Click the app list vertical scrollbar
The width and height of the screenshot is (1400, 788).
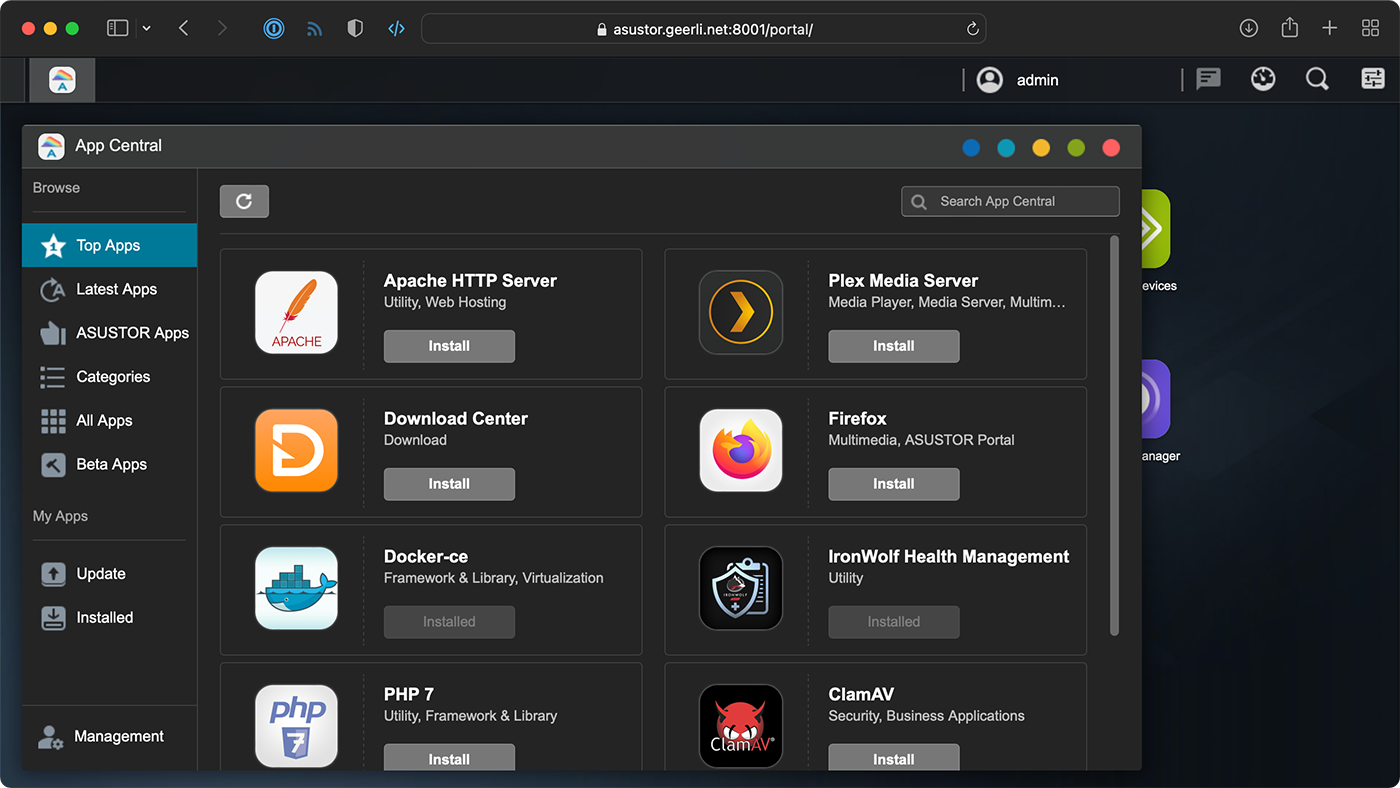point(1115,435)
